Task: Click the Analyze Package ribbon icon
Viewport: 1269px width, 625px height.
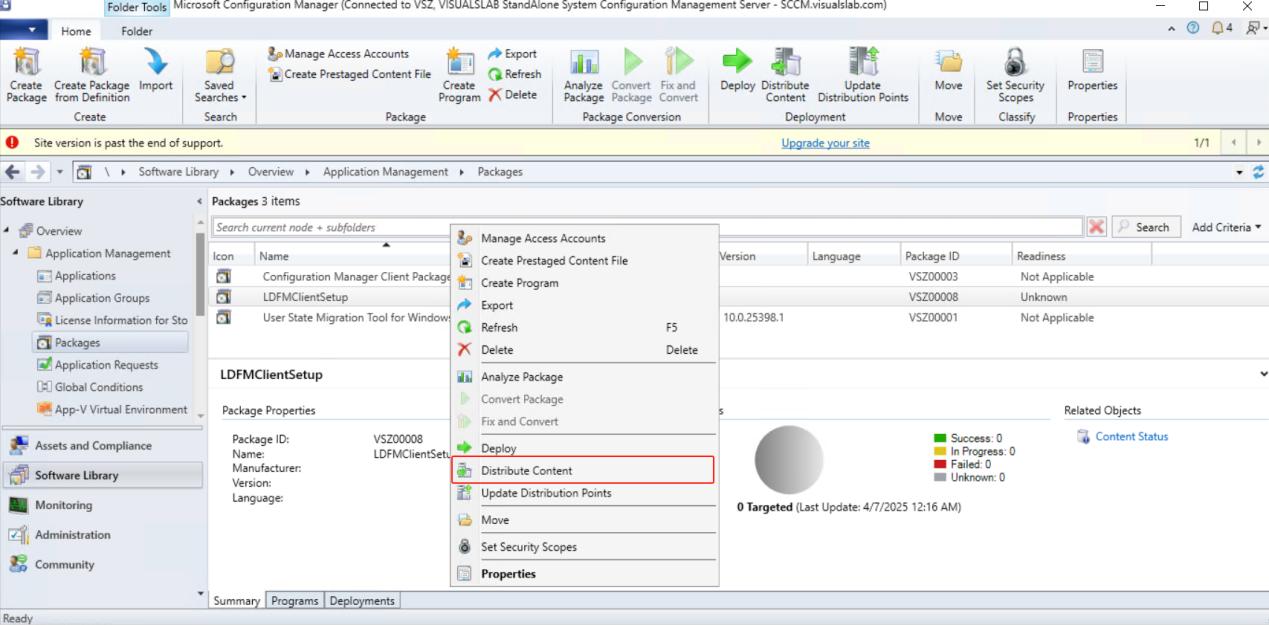Action: [583, 64]
